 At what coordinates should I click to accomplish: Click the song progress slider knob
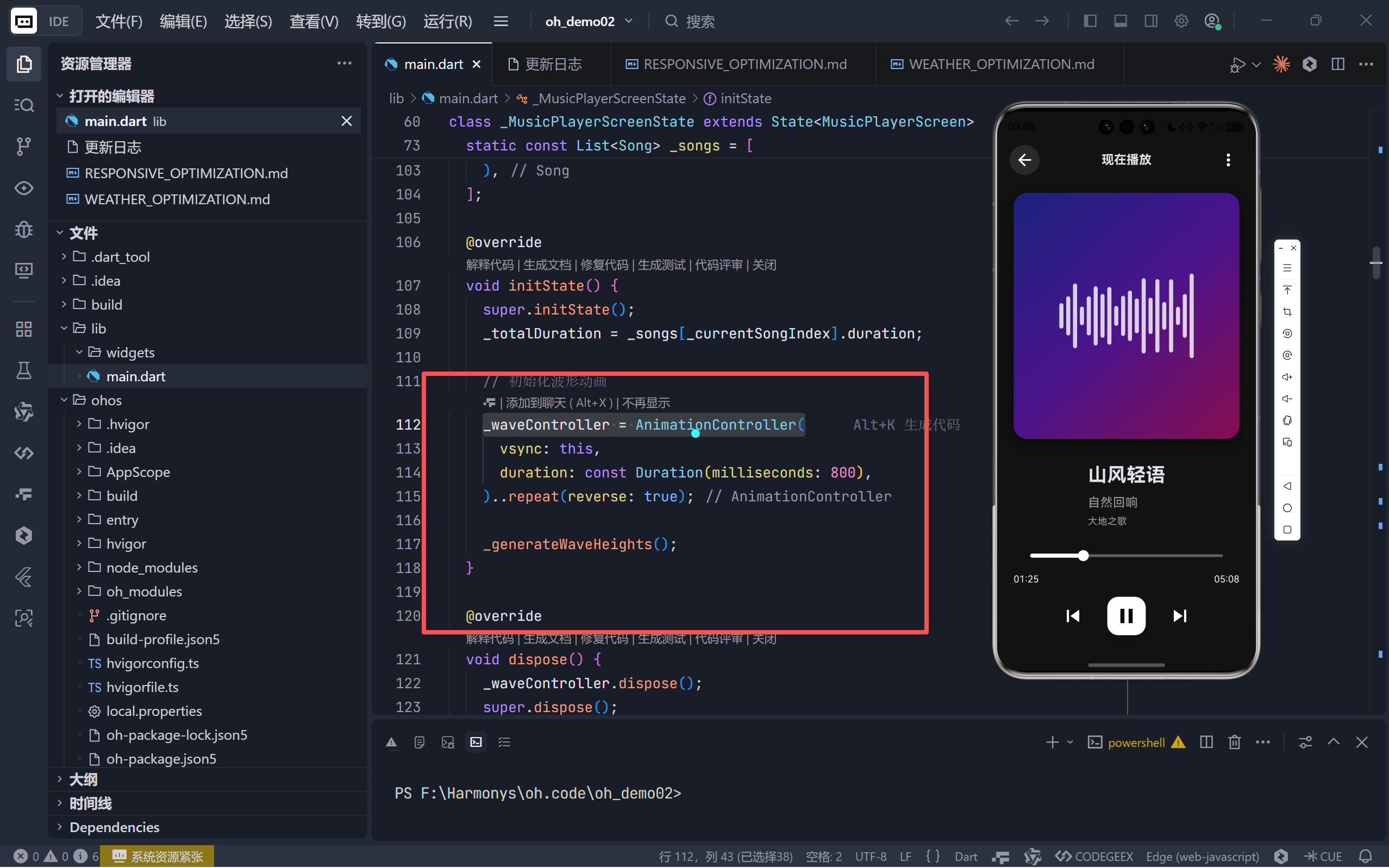1083,555
